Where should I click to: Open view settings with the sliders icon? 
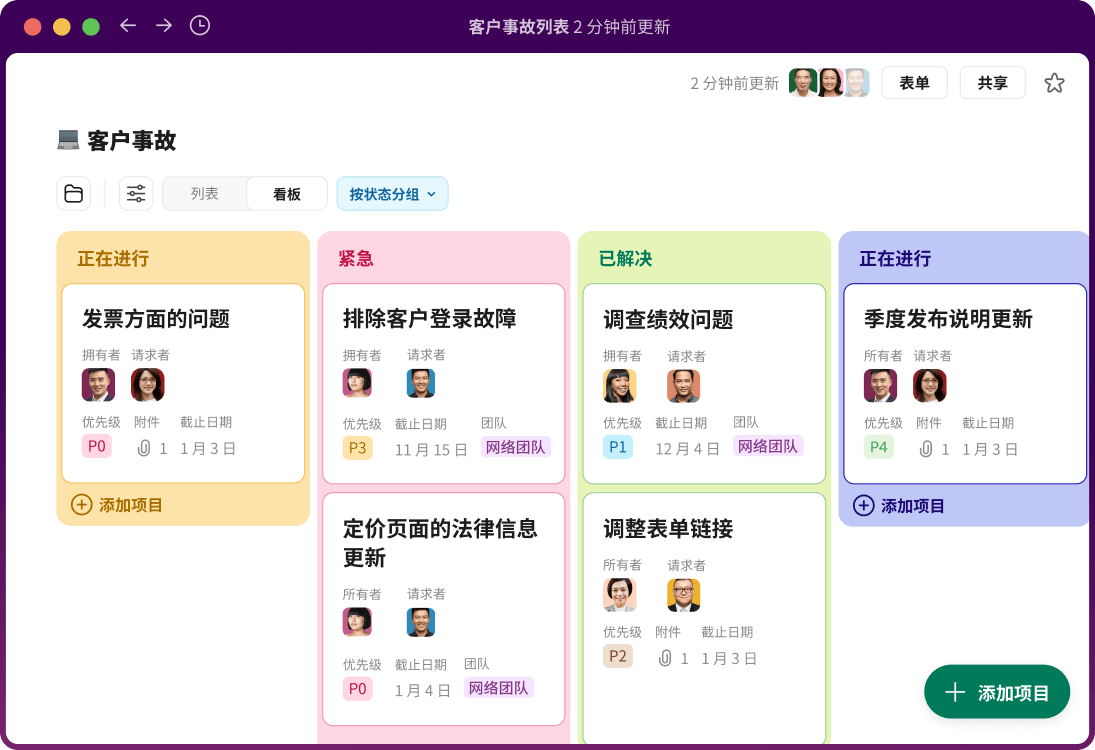pyautogui.click(x=135, y=193)
